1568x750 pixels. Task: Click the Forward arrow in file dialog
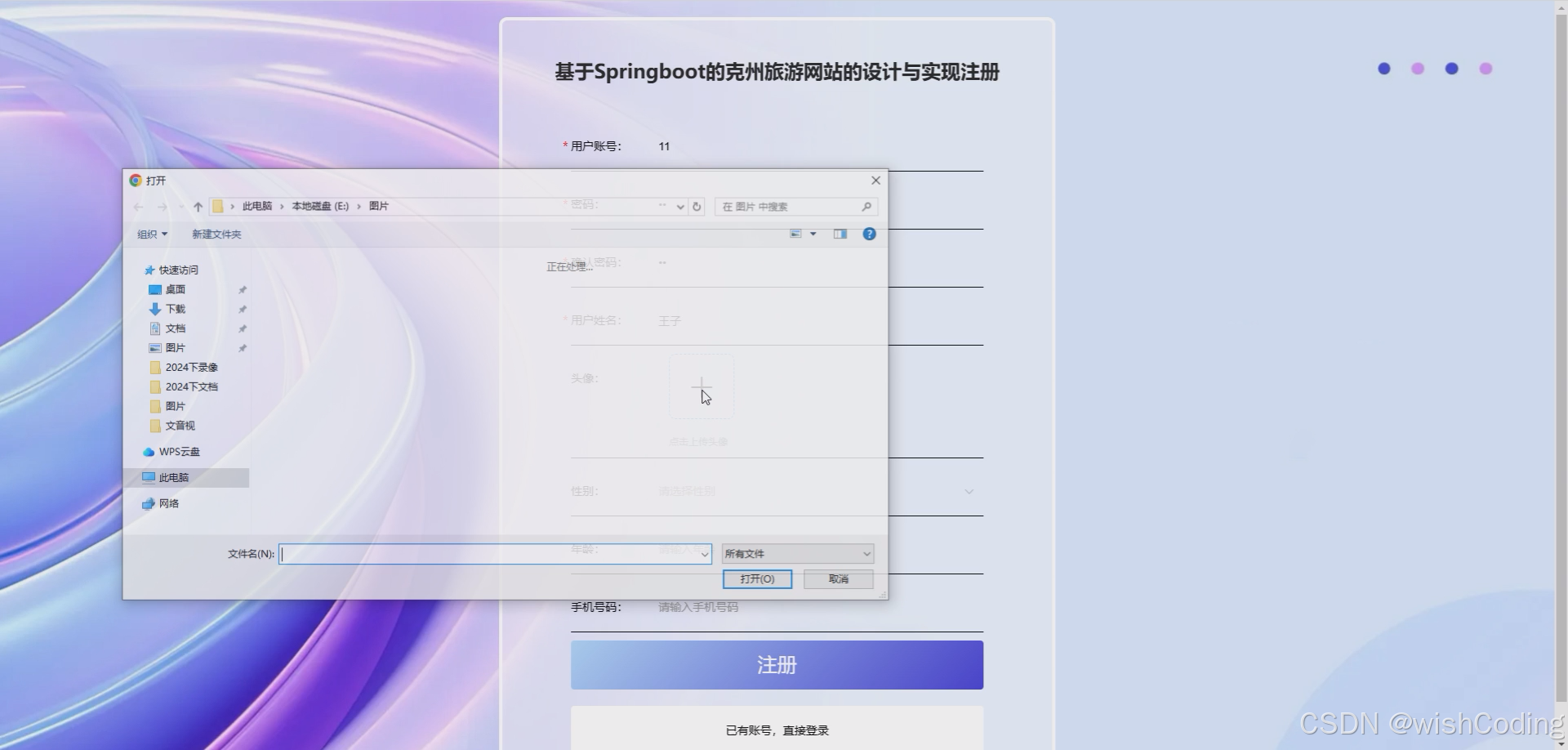pyautogui.click(x=163, y=207)
